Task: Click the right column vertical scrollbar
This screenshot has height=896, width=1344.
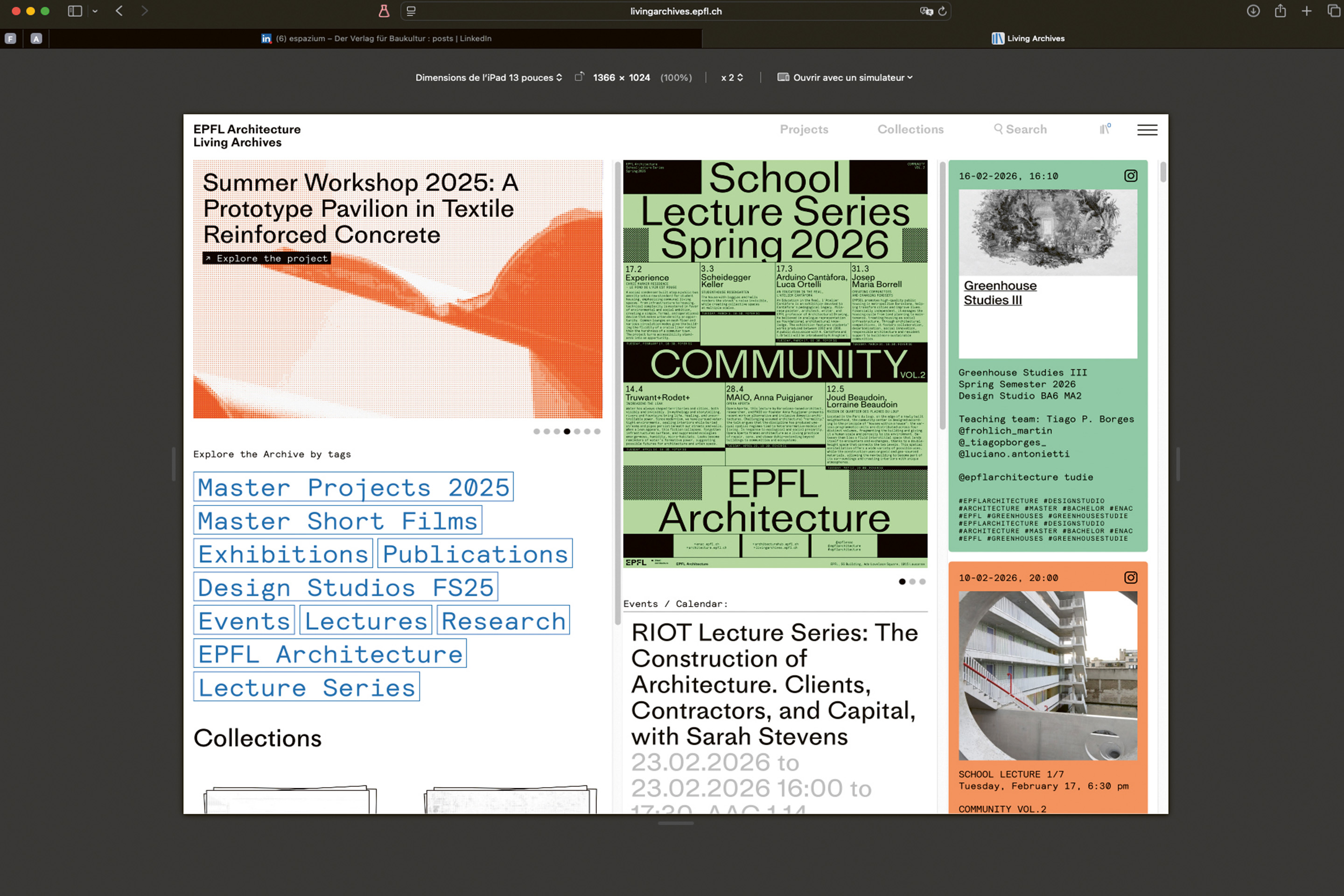Action: (x=1163, y=173)
